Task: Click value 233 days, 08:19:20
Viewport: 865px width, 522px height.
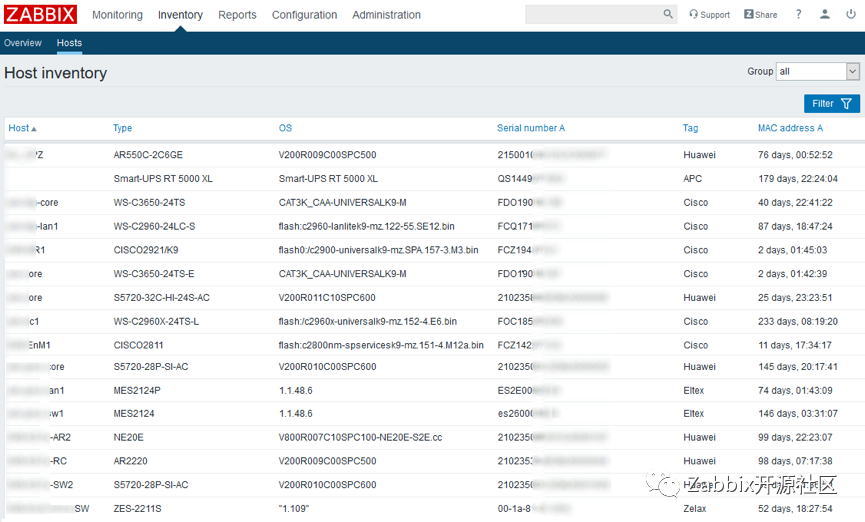Action: [x=798, y=321]
